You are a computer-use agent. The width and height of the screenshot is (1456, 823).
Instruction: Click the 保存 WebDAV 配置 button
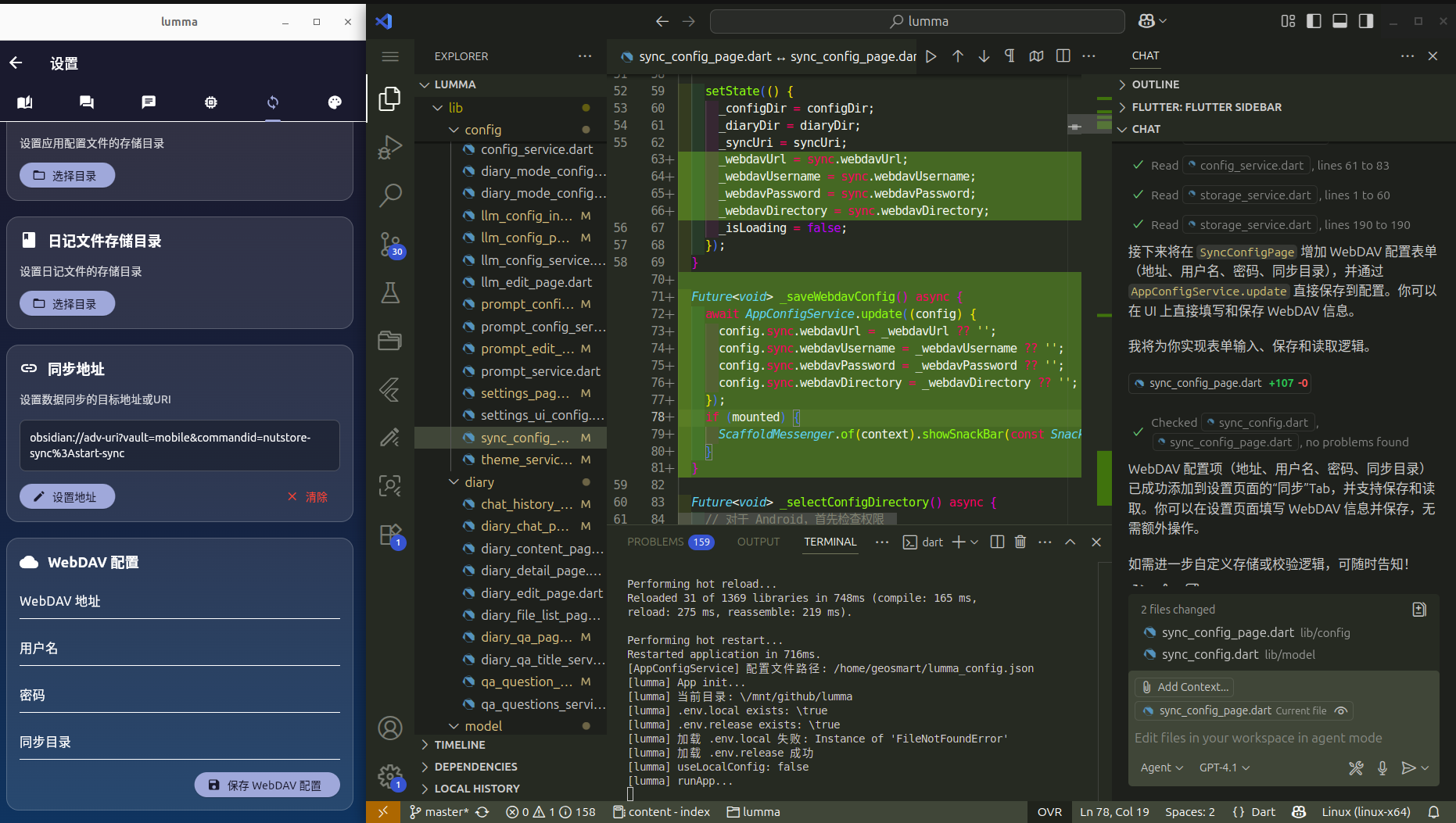pos(267,785)
